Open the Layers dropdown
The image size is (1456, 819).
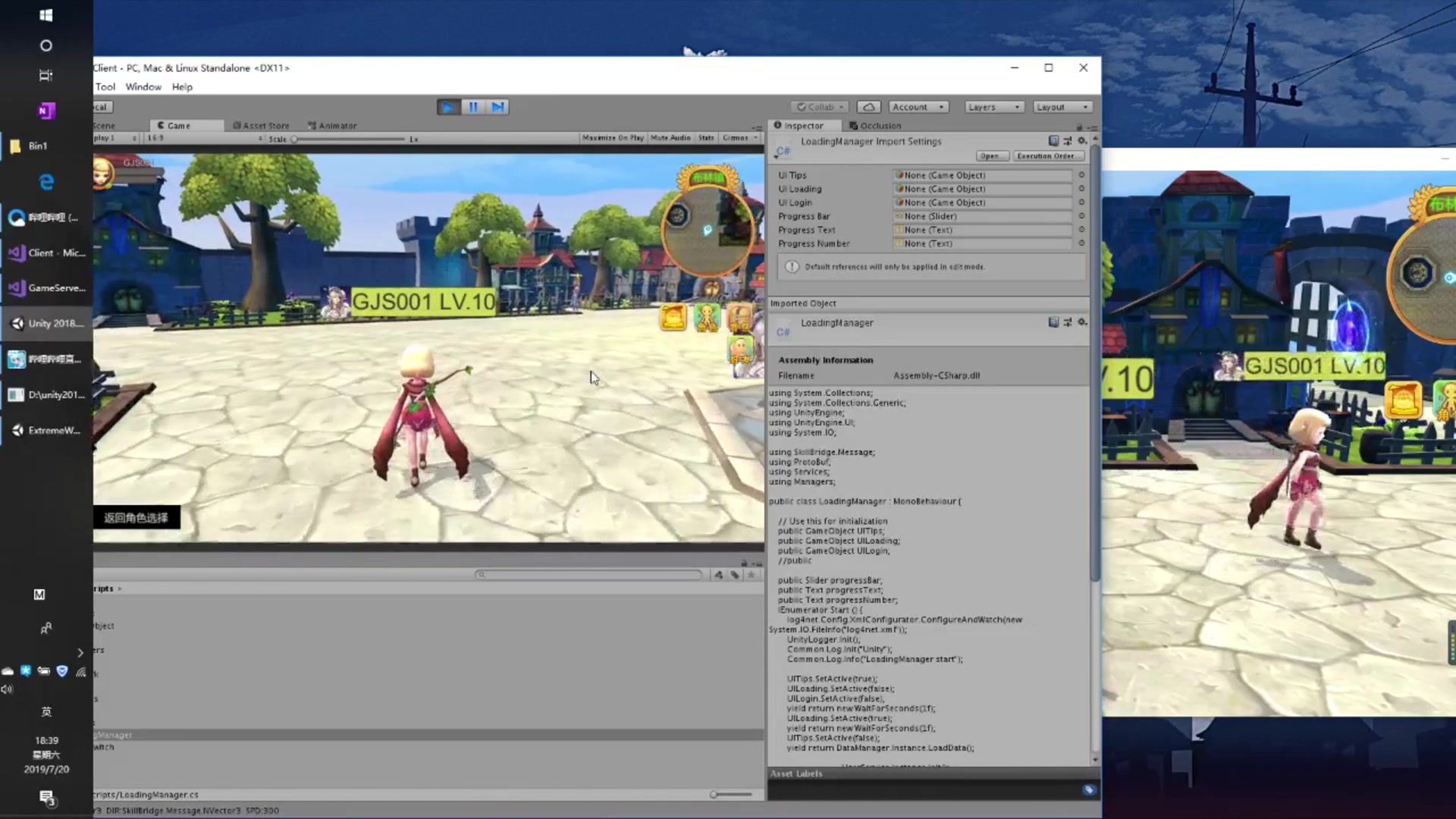tap(993, 107)
